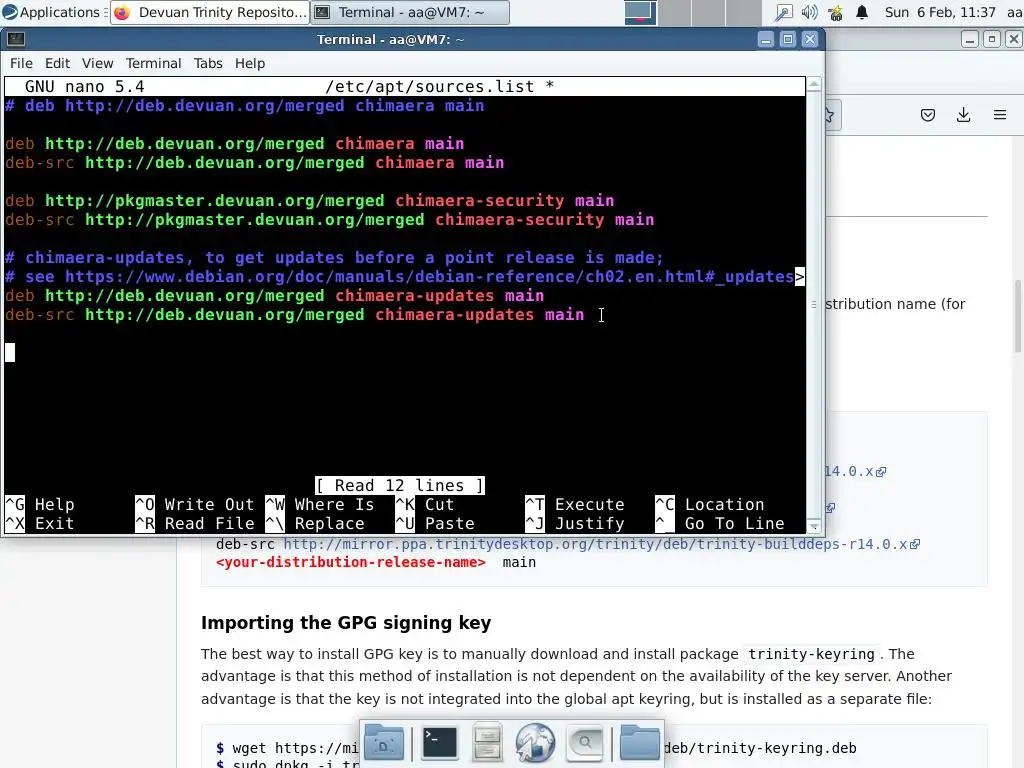The width and height of the screenshot is (1024, 768).
Task: Open the Desktop folder dock icon
Action: [383, 743]
